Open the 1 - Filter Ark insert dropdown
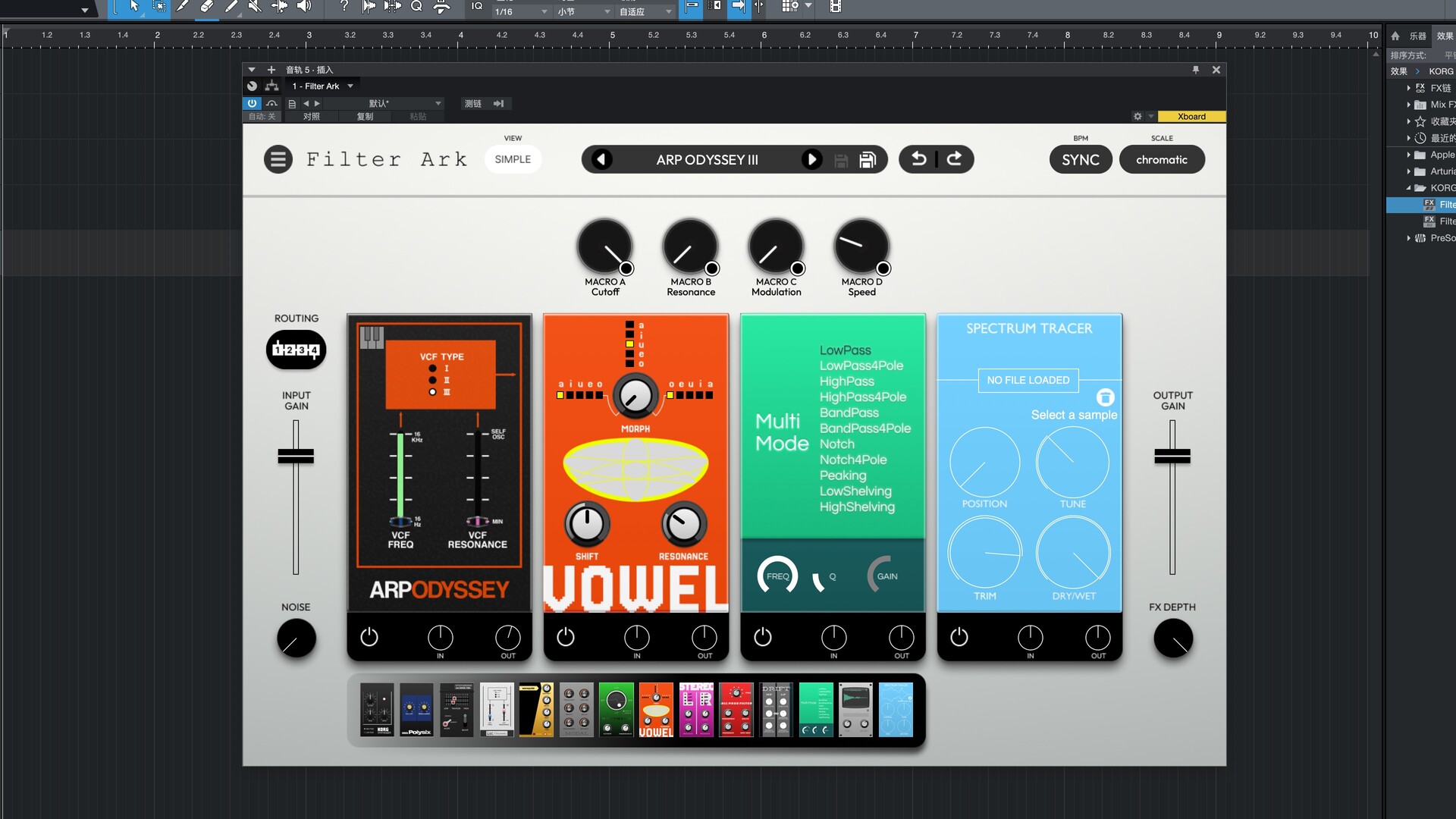Viewport: 1456px width, 819px height. point(323,86)
